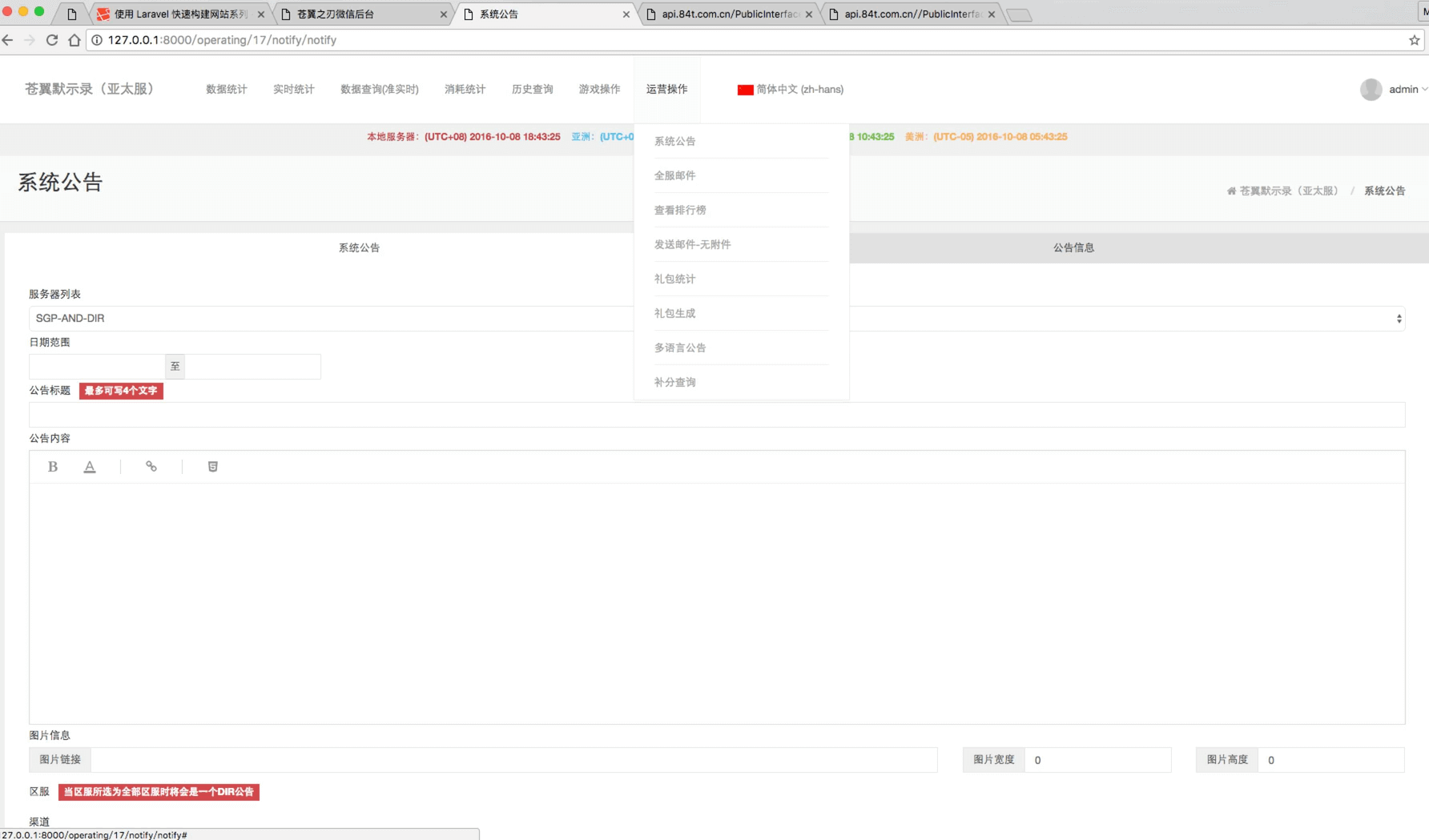Image resolution: width=1429 pixels, height=840 pixels.
Task: Click the 公告标题 text input field
Action: click(717, 415)
